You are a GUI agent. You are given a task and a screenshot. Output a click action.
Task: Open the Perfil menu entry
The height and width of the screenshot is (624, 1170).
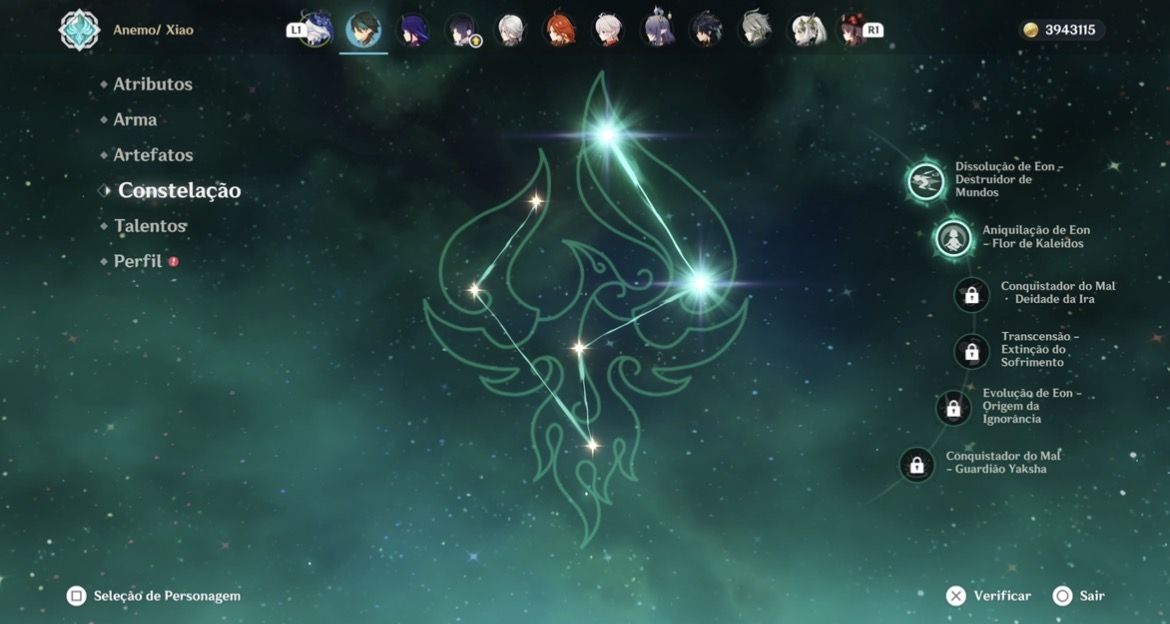tap(137, 261)
